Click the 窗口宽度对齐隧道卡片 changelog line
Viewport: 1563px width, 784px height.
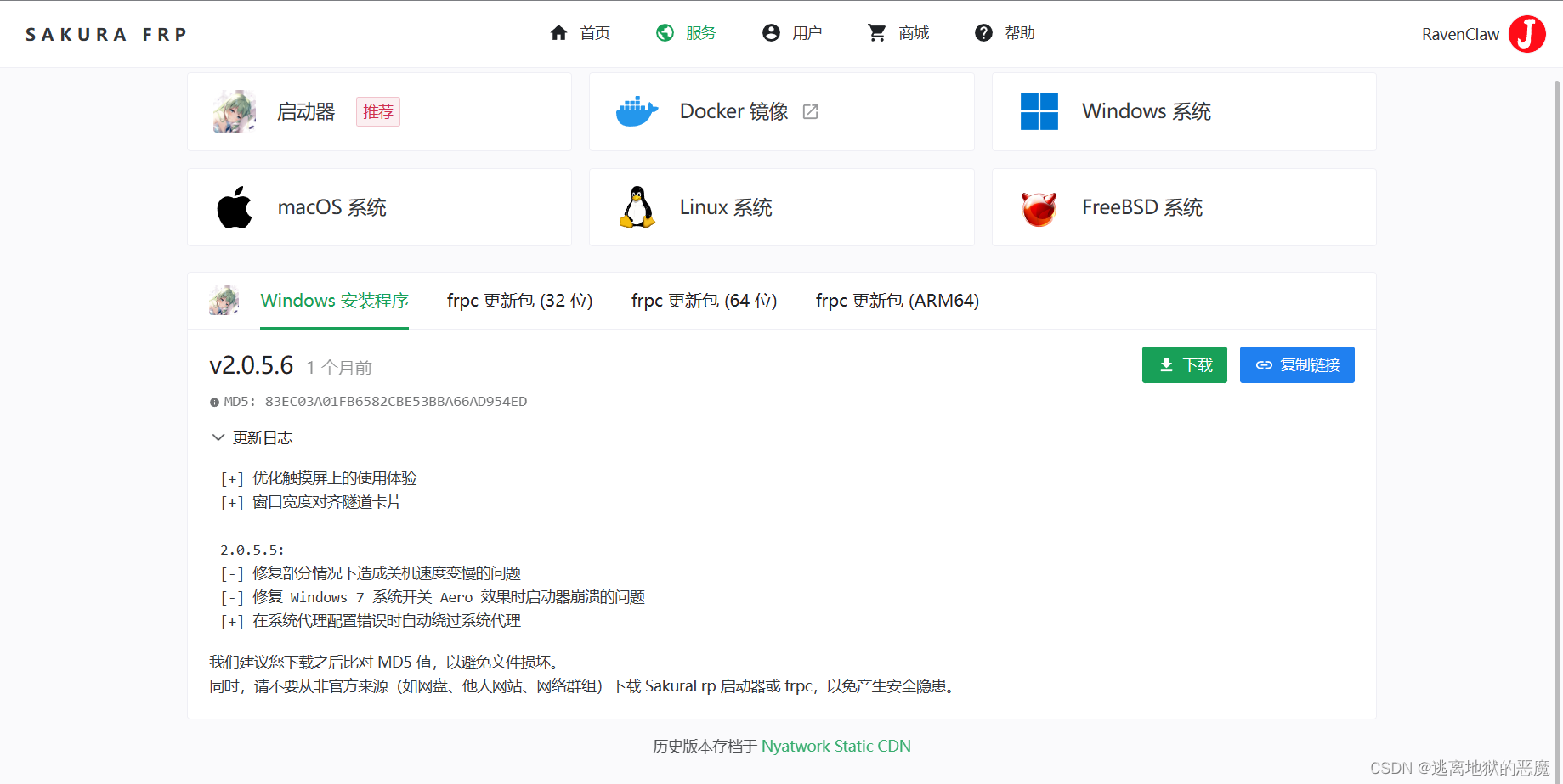(311, 502)
